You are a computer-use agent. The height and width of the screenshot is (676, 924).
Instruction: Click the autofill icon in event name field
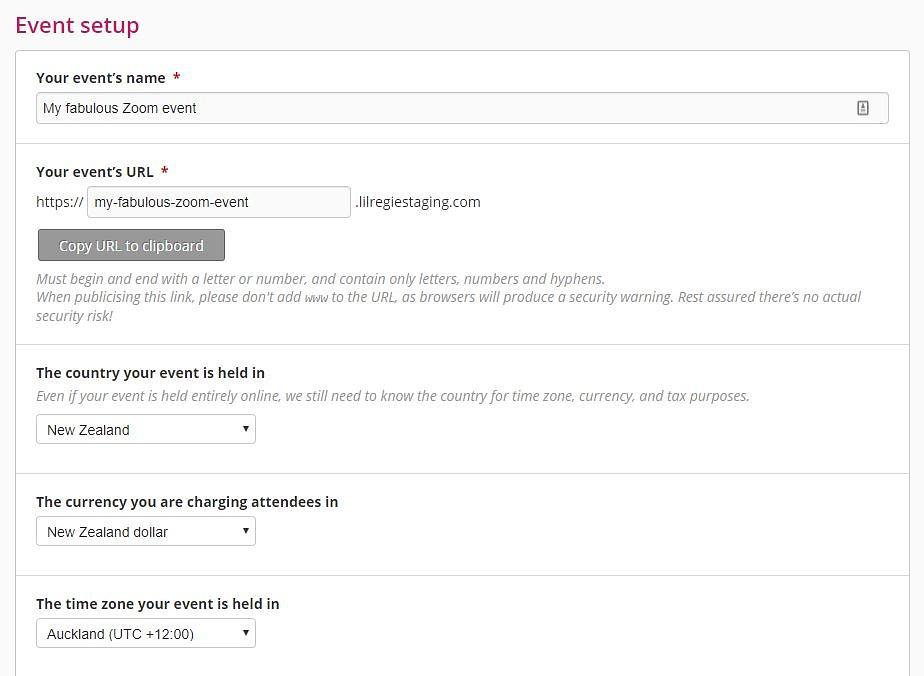click(862, 108)
